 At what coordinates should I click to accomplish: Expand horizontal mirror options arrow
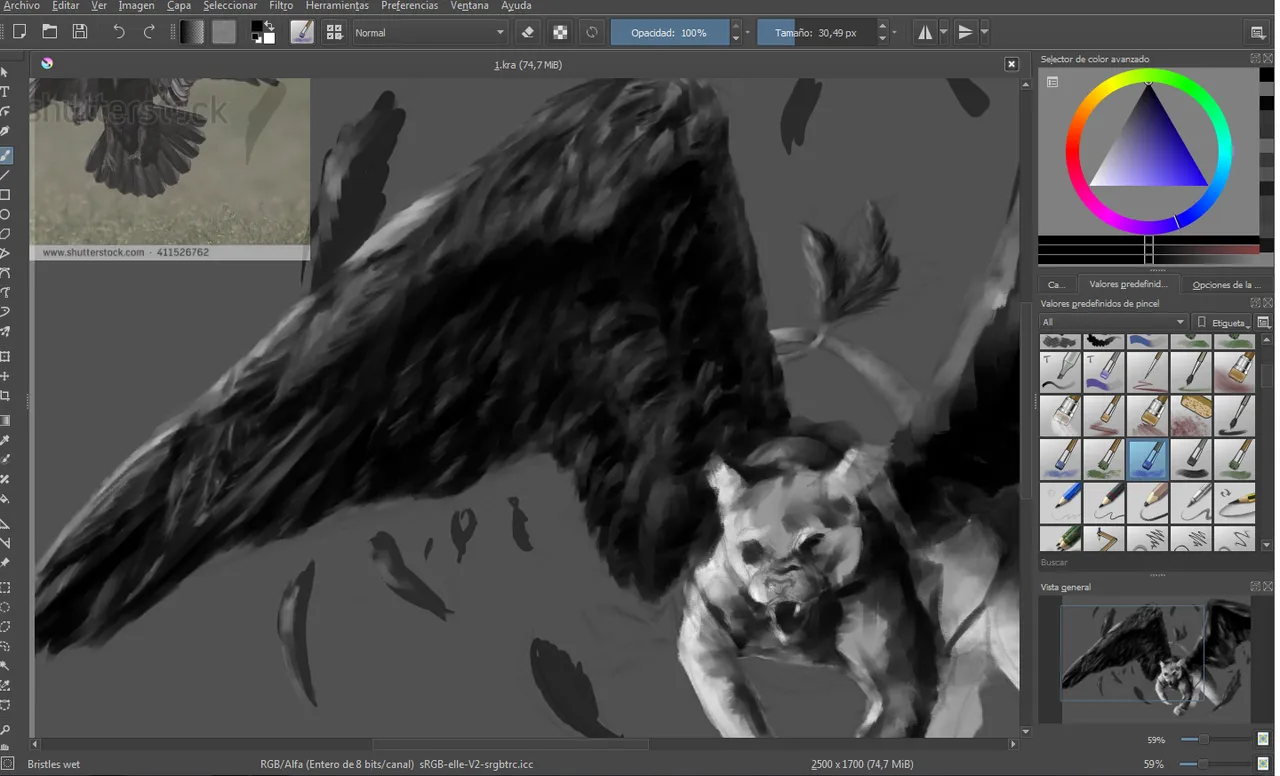[944, 33]
